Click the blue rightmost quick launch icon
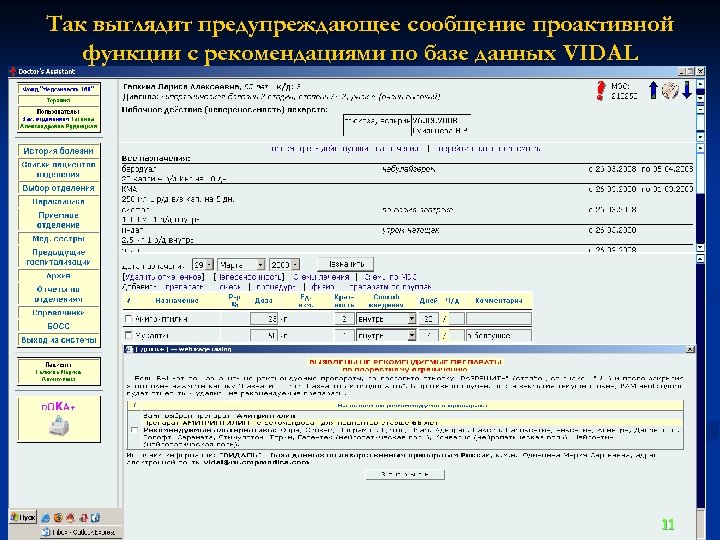The image size is (720, 540). point(95,518)
